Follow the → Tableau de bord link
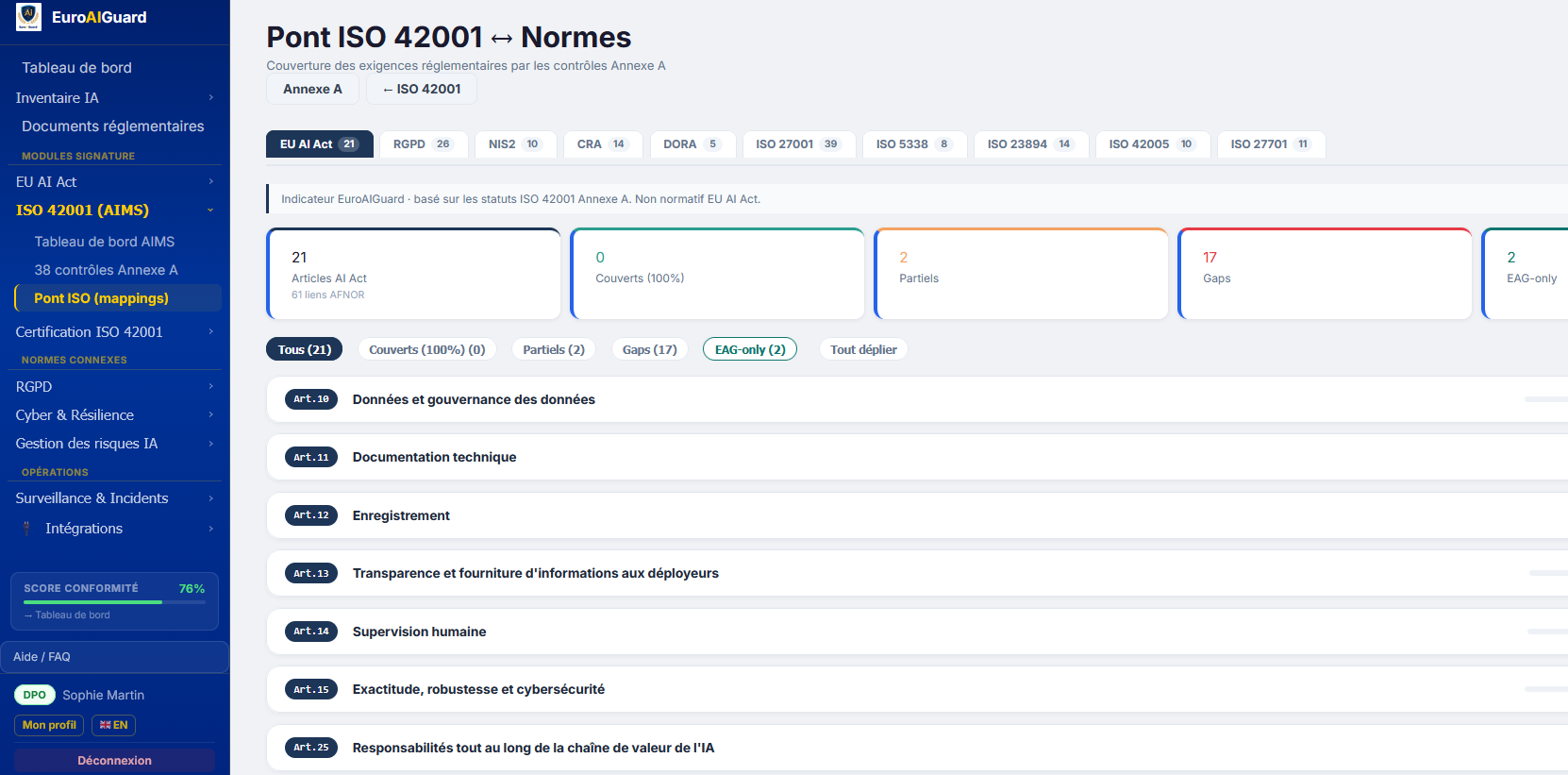 tap(67, 615)
